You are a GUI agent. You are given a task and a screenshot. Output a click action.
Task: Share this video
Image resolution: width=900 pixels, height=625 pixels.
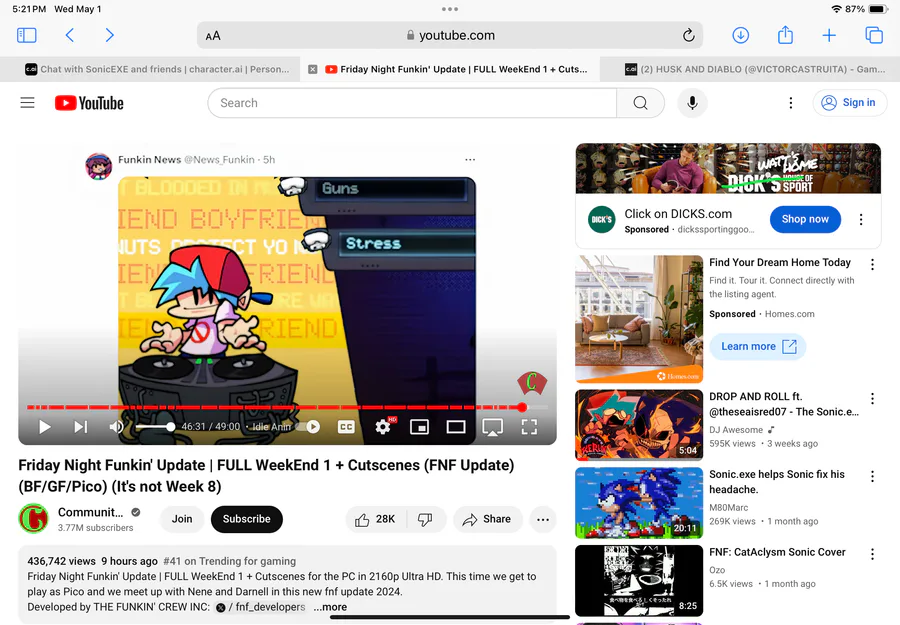point(487,519)
